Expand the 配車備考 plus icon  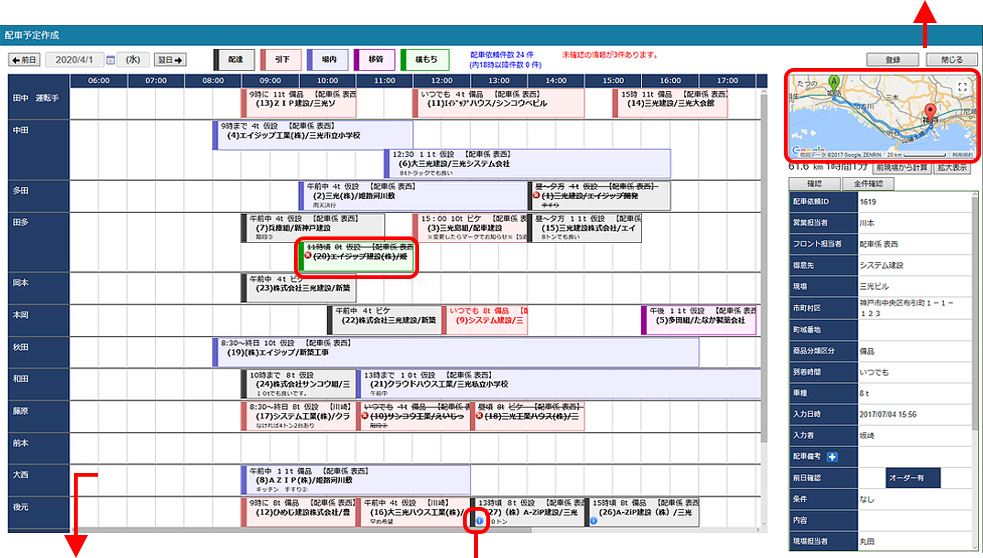tap(832, 457)
